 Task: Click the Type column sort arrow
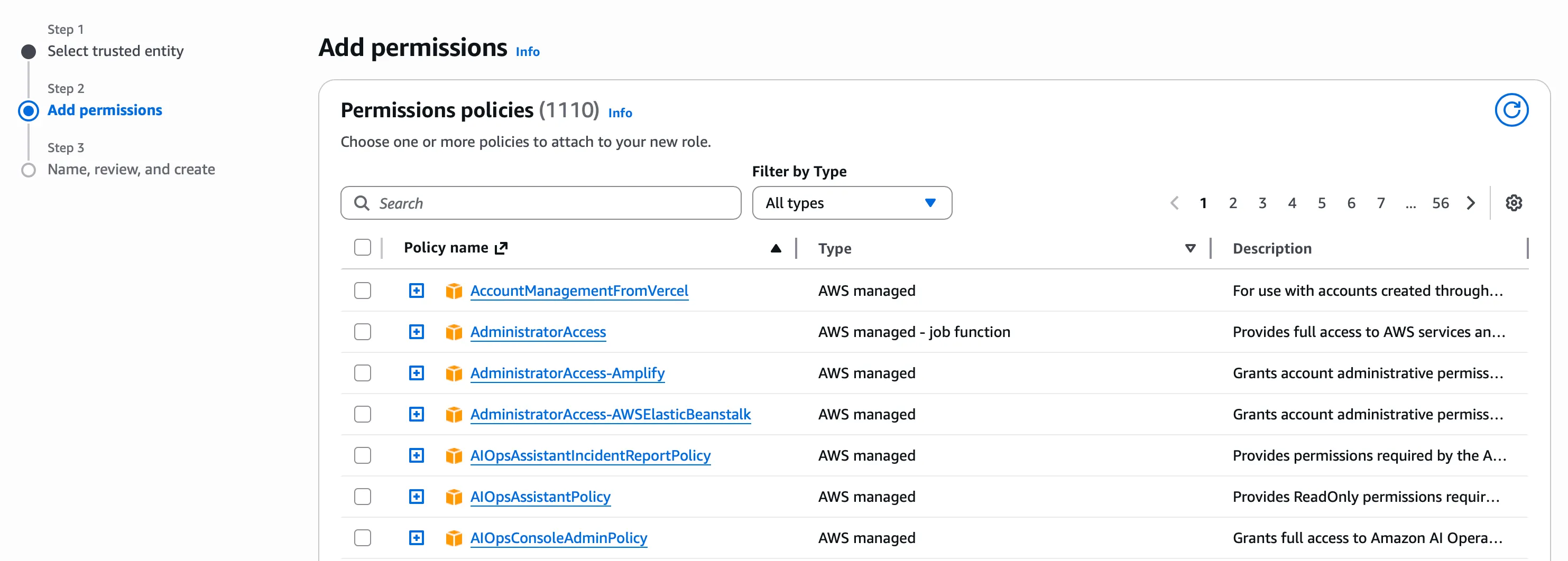click(x=1190, y=248)
